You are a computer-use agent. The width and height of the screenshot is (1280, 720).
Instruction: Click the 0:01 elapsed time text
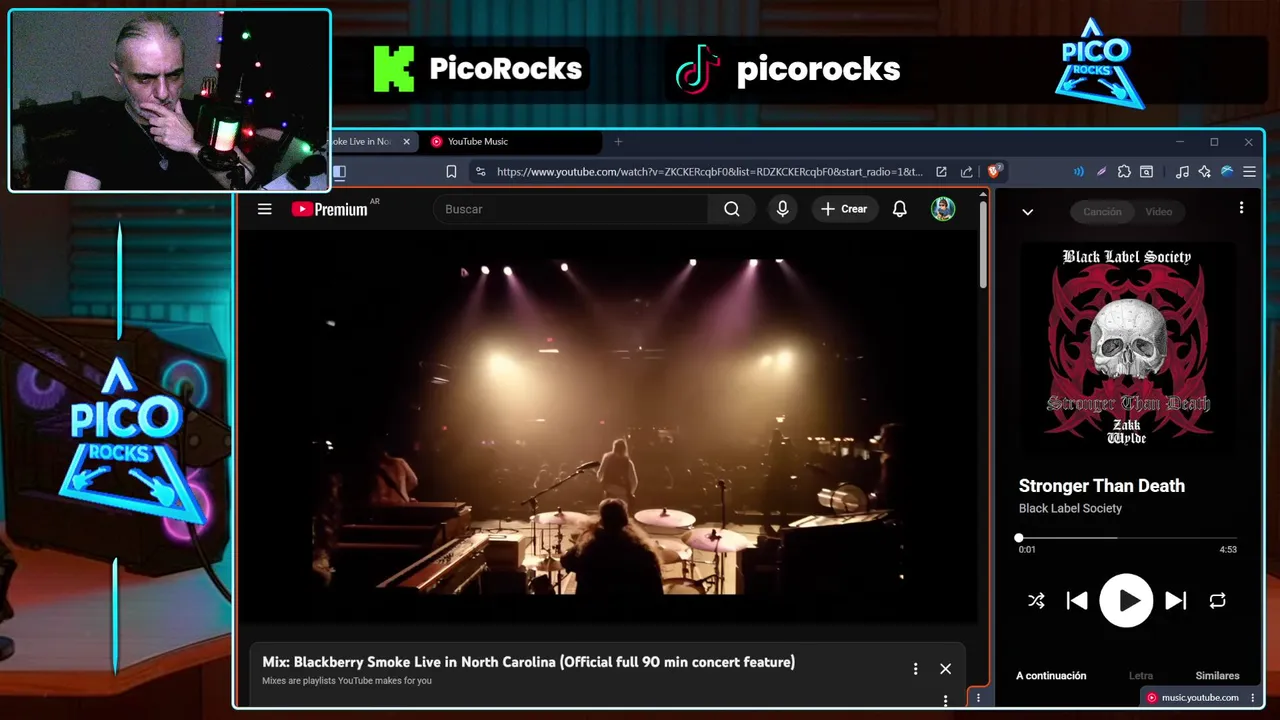pos(1027,549)
